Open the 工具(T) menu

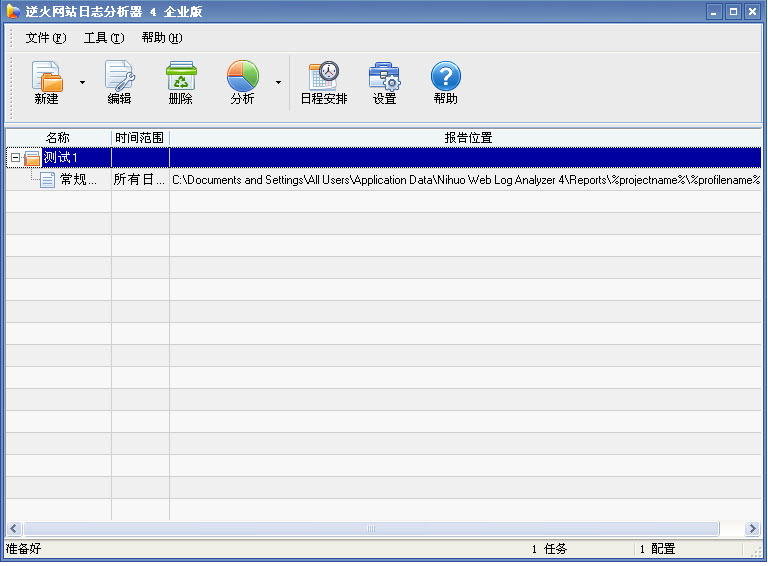[x=103, y=38]
